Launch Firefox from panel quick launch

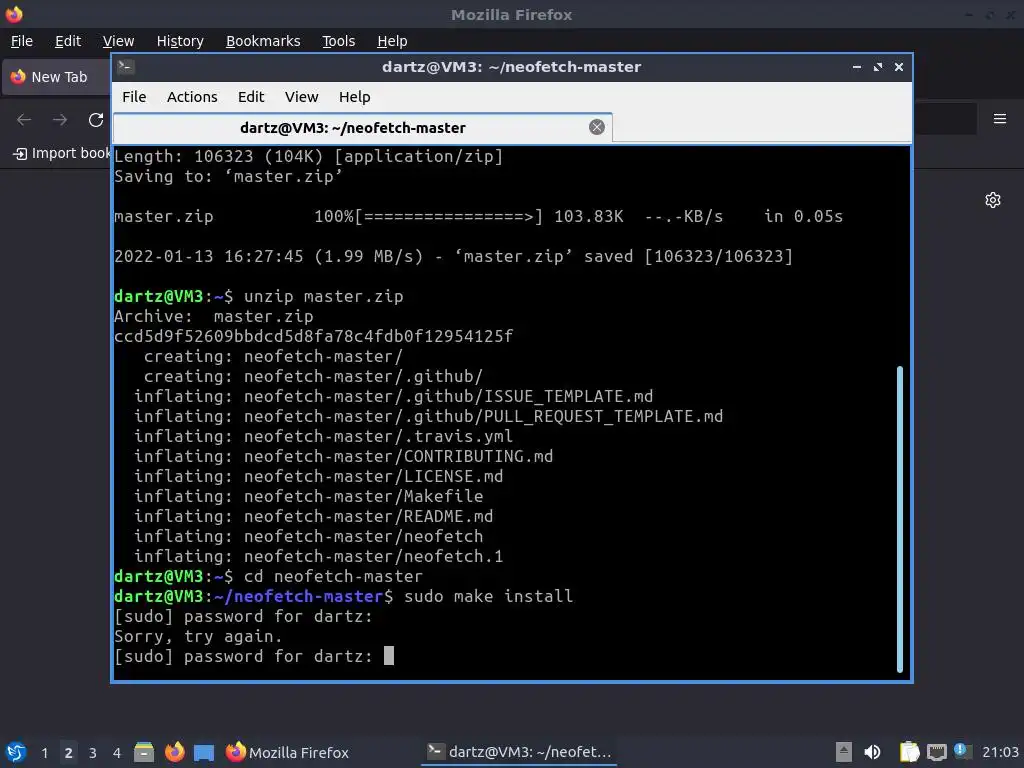tap(174, 752)
